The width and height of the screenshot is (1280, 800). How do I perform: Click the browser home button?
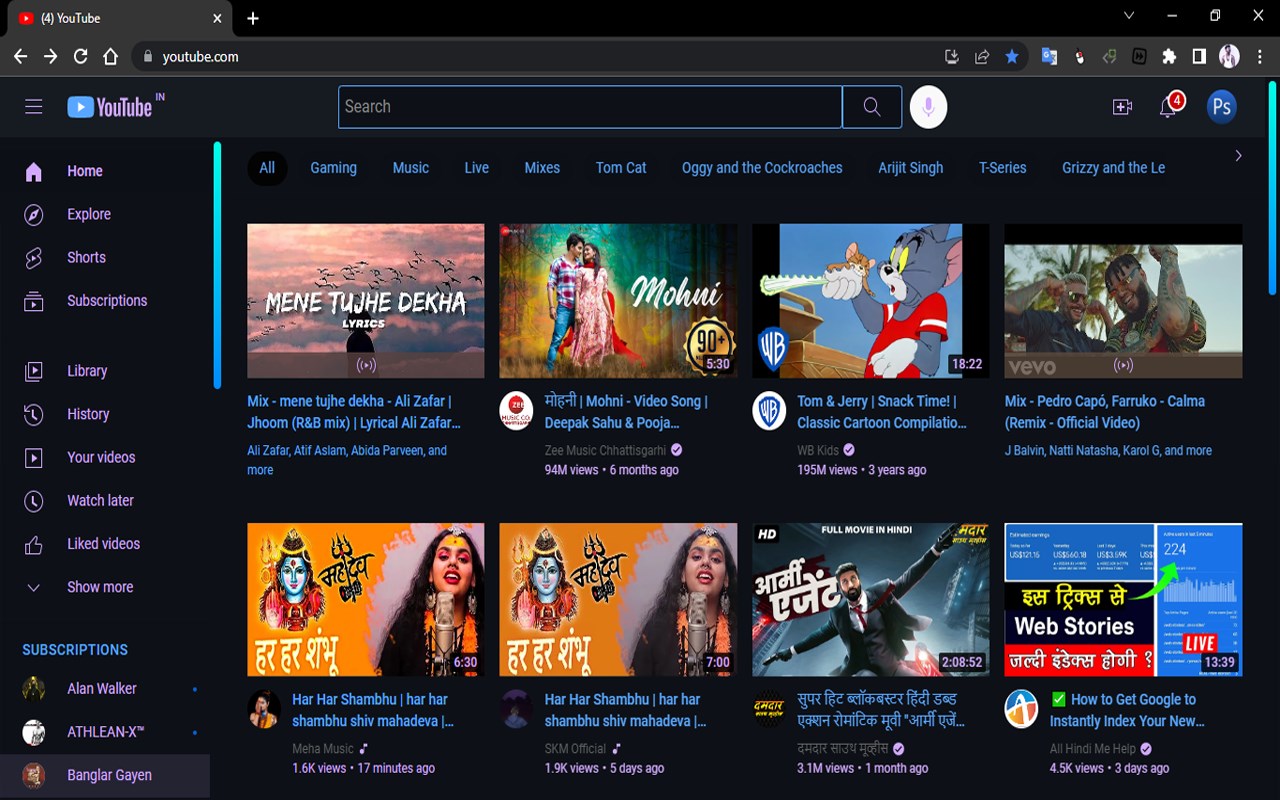pyautogui.click(x=110, y=57)
